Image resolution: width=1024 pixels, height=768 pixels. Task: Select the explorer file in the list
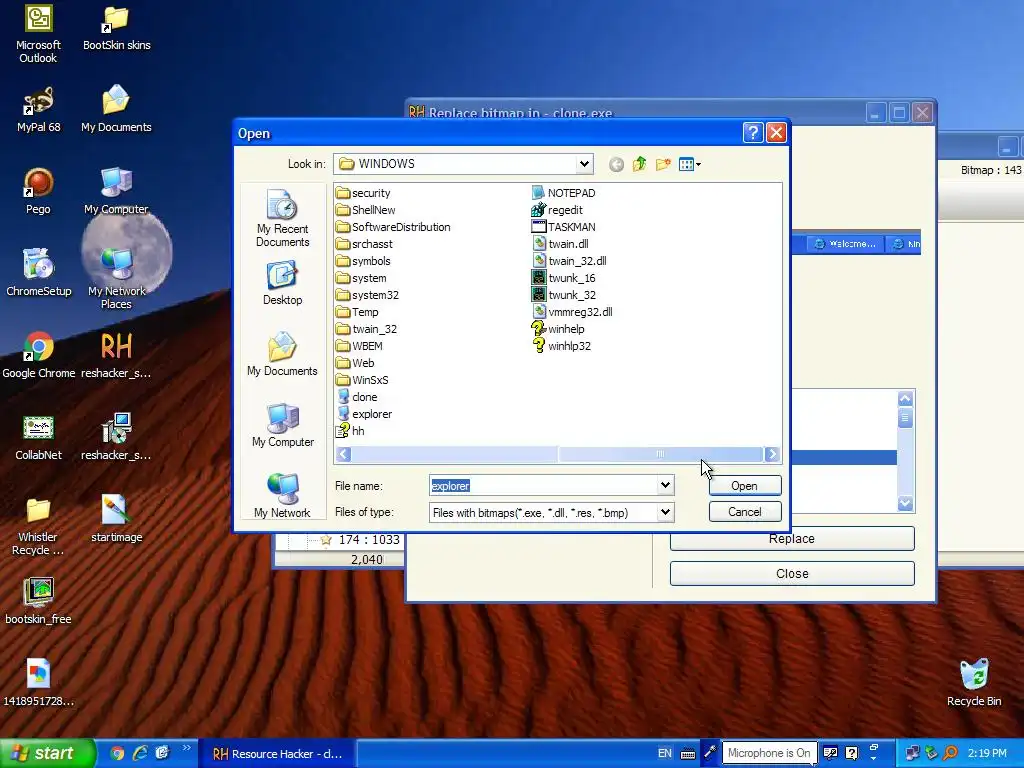[x=364, y=413]
